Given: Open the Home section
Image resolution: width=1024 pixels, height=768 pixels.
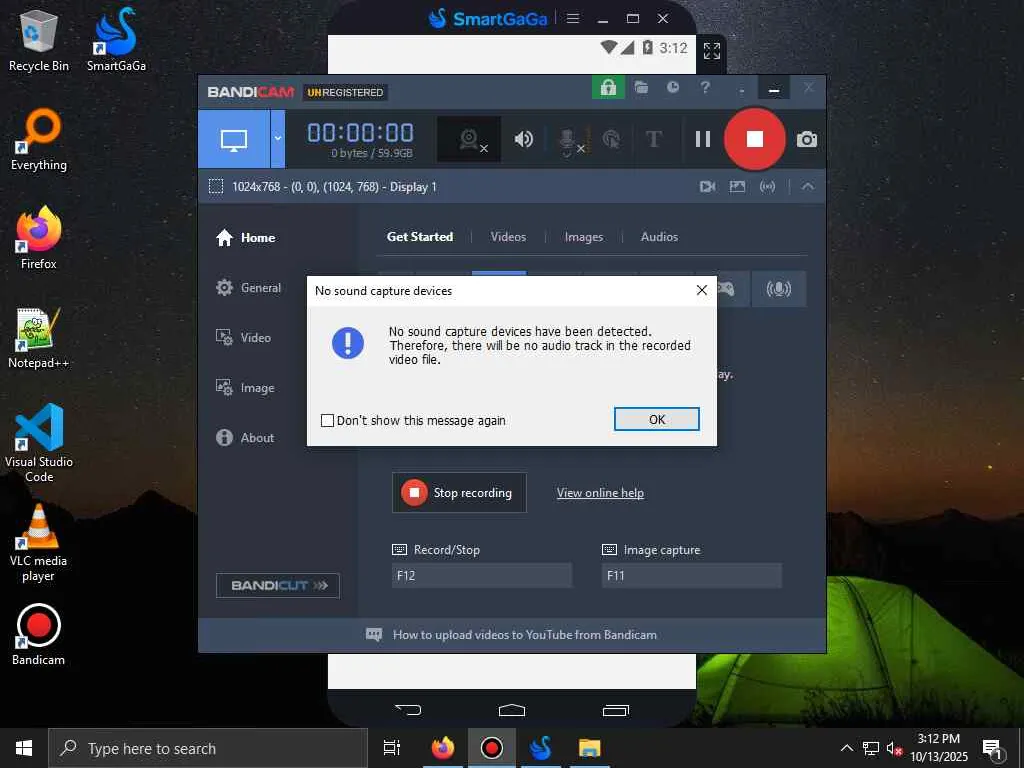Looking at the screenshot, I should pos(246,238).
